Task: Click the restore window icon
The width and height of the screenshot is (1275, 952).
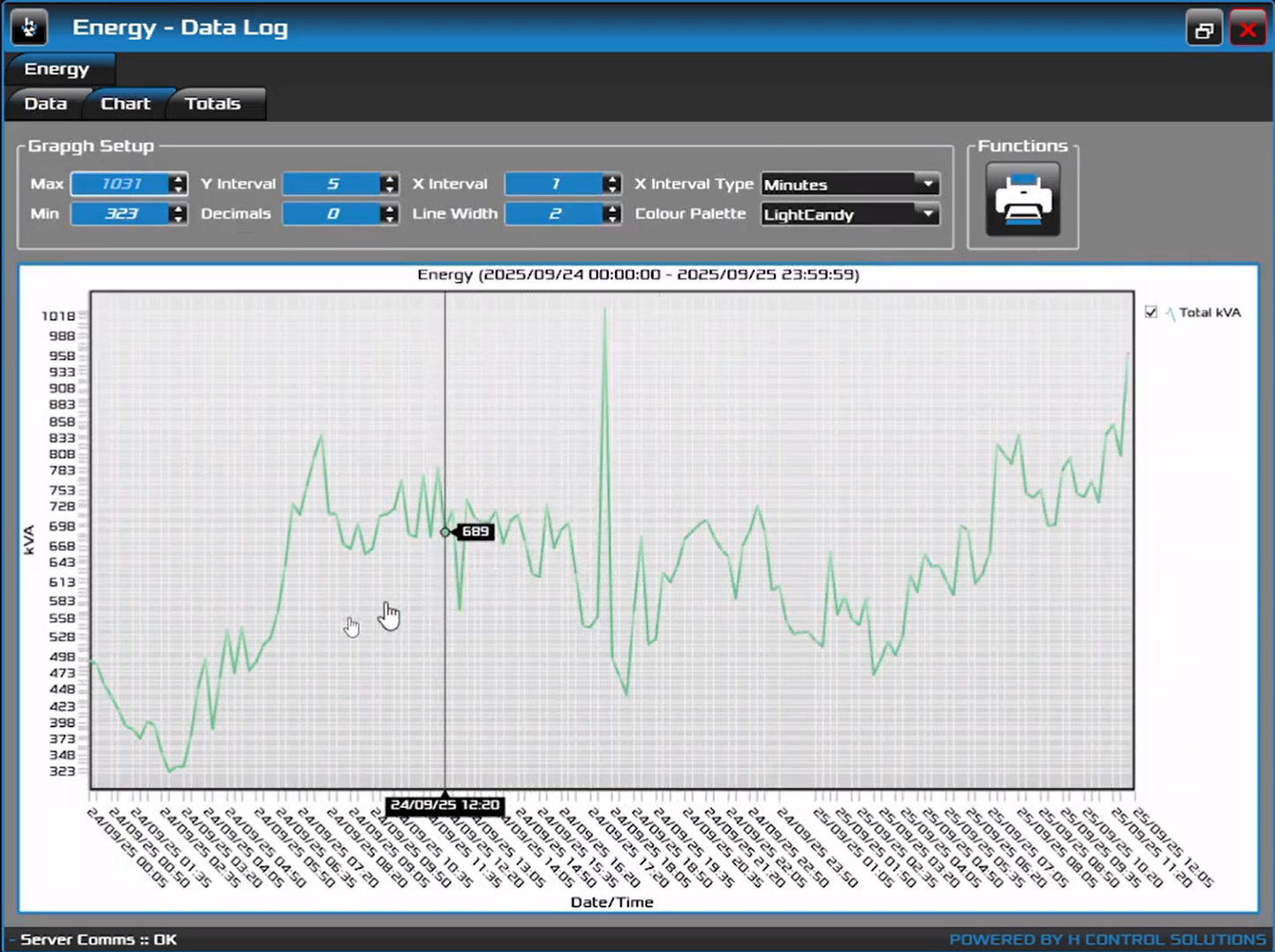Action: point(1203,29)
